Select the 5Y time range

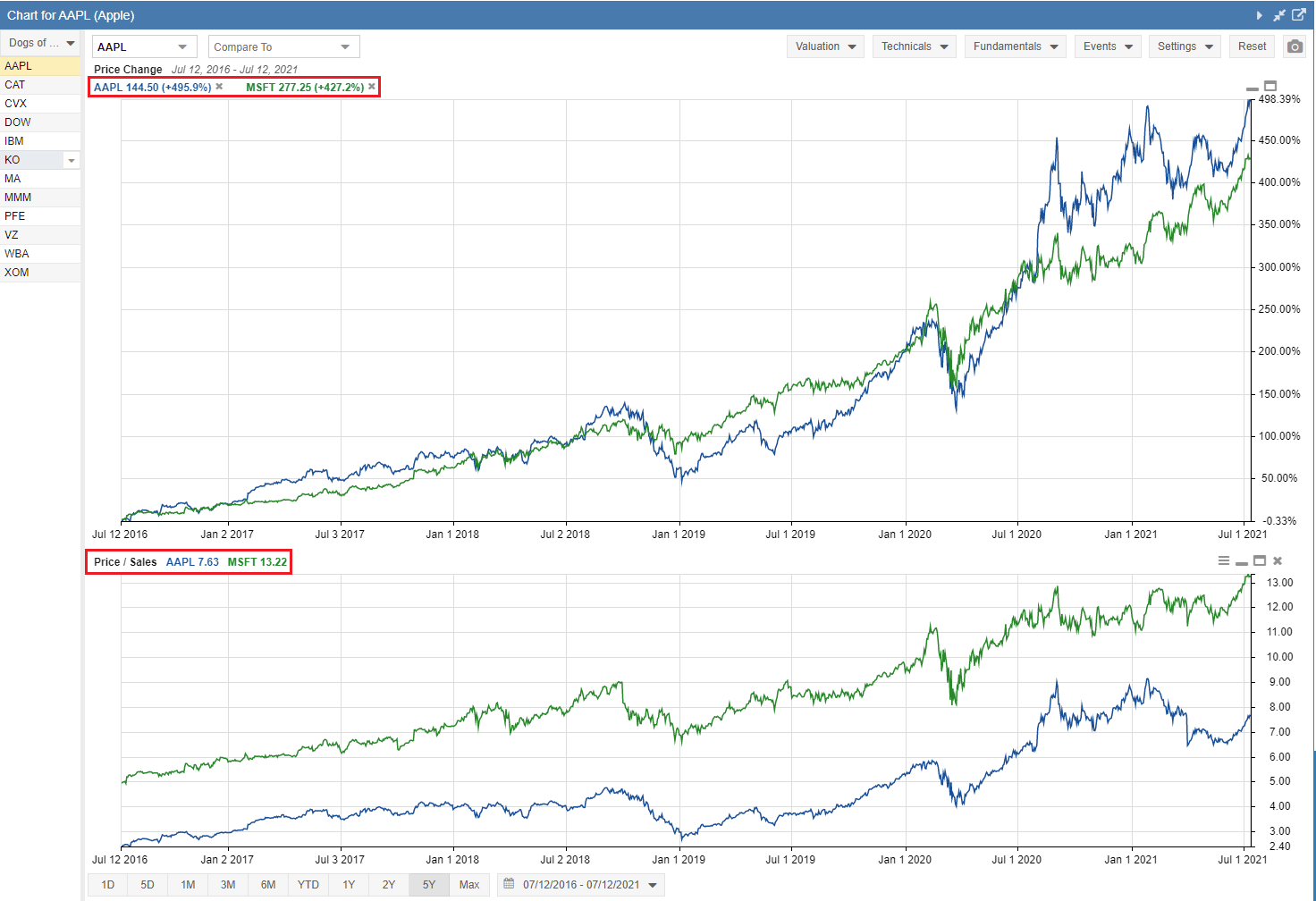tap(429, 885)
